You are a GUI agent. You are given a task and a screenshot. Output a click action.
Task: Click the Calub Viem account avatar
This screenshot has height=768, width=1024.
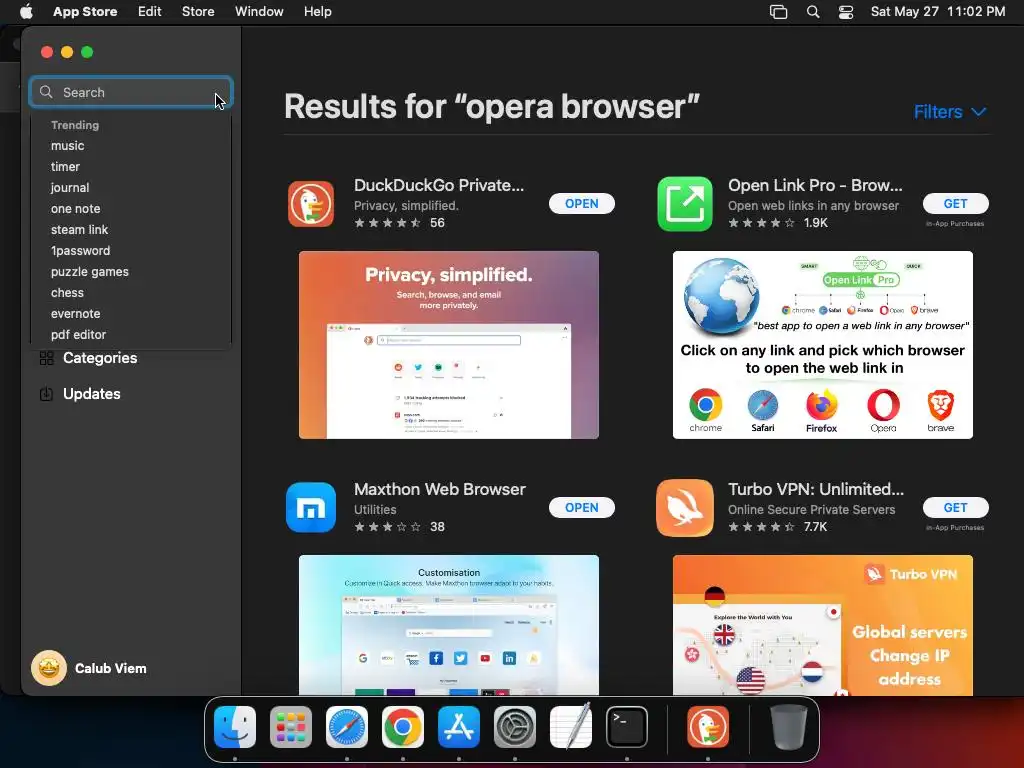[49, 668]
